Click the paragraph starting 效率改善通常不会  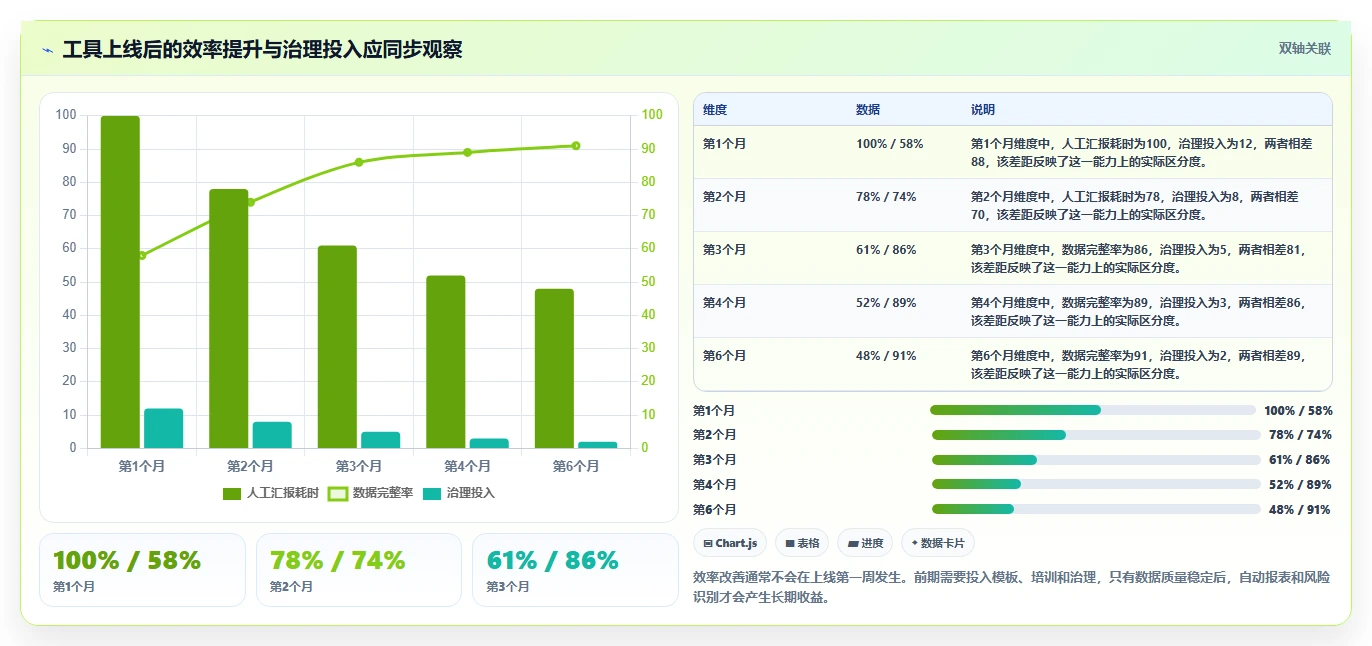click(1012, 588)
